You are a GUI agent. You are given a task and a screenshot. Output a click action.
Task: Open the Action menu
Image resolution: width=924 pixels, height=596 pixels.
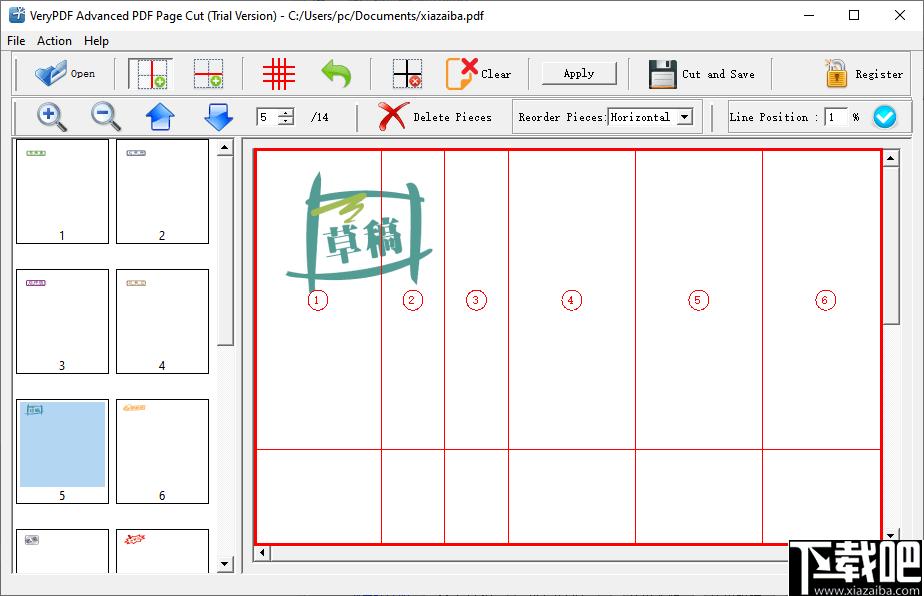coord(54,41)
